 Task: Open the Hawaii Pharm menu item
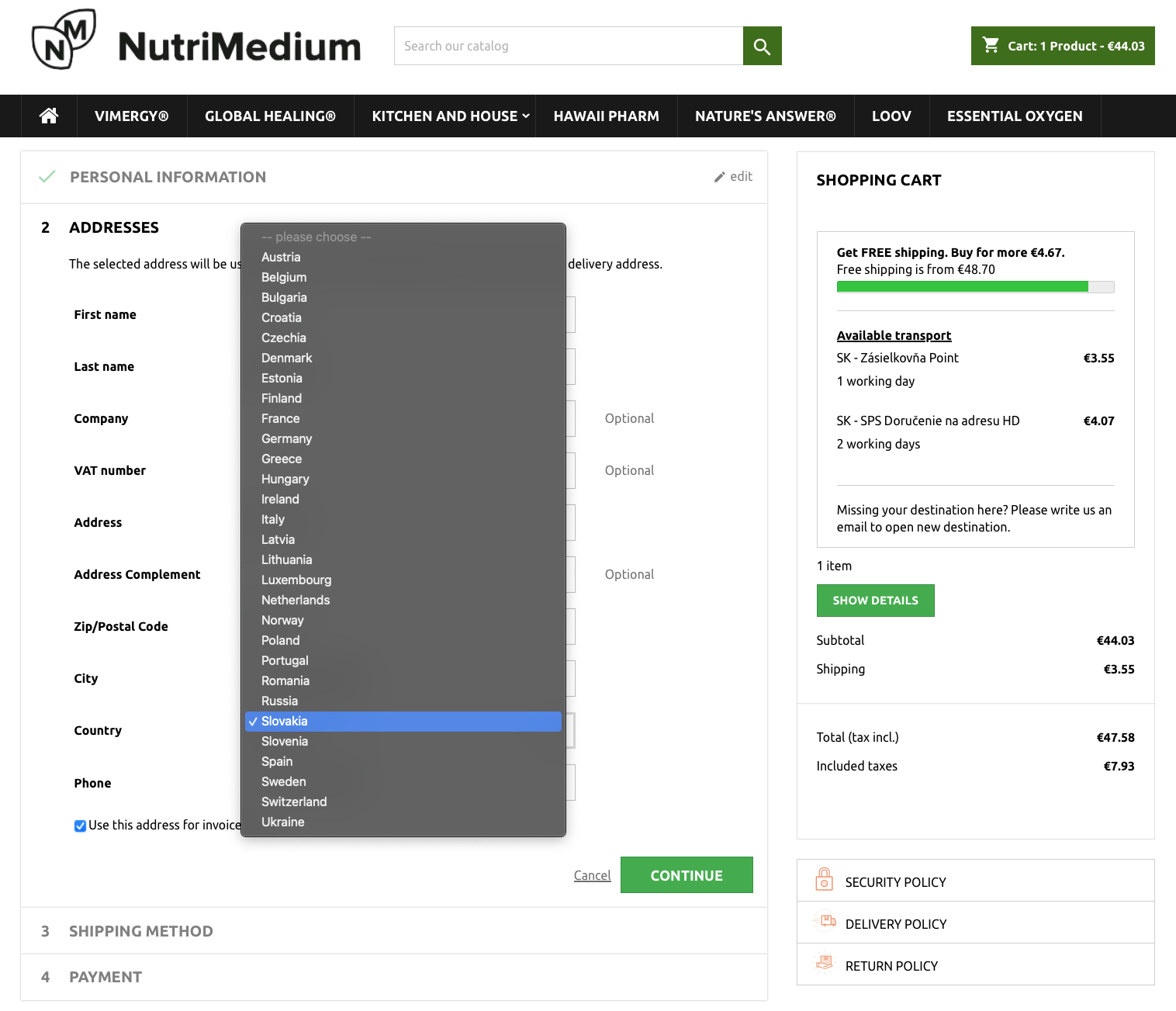pyautogui.click(x=606, y=116)
